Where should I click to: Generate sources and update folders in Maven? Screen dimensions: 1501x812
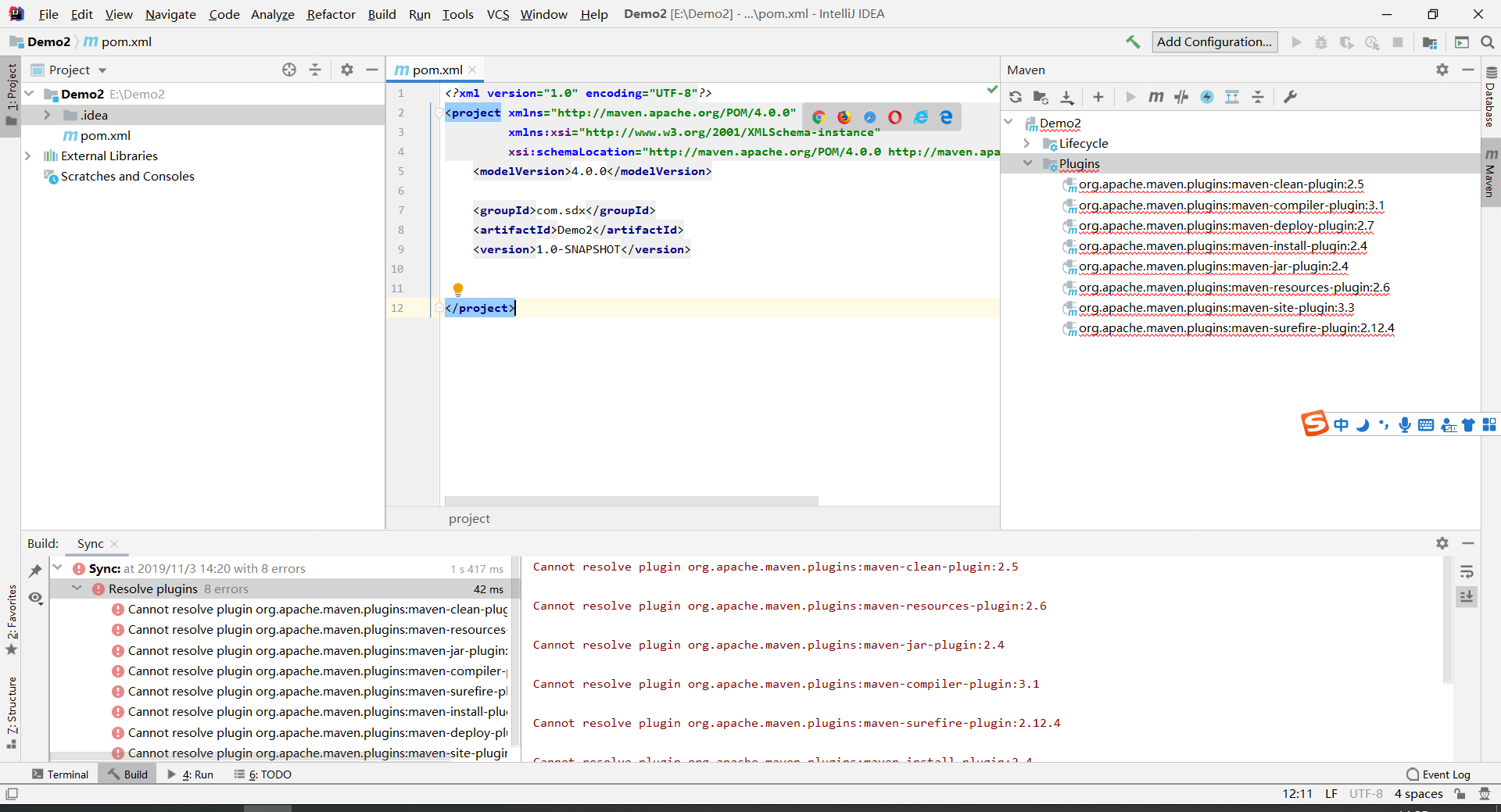tap(1041, 97)
